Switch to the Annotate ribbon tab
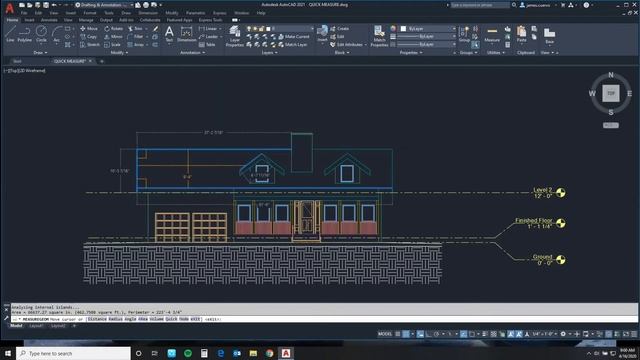640x360 pixels. point(49,20)
